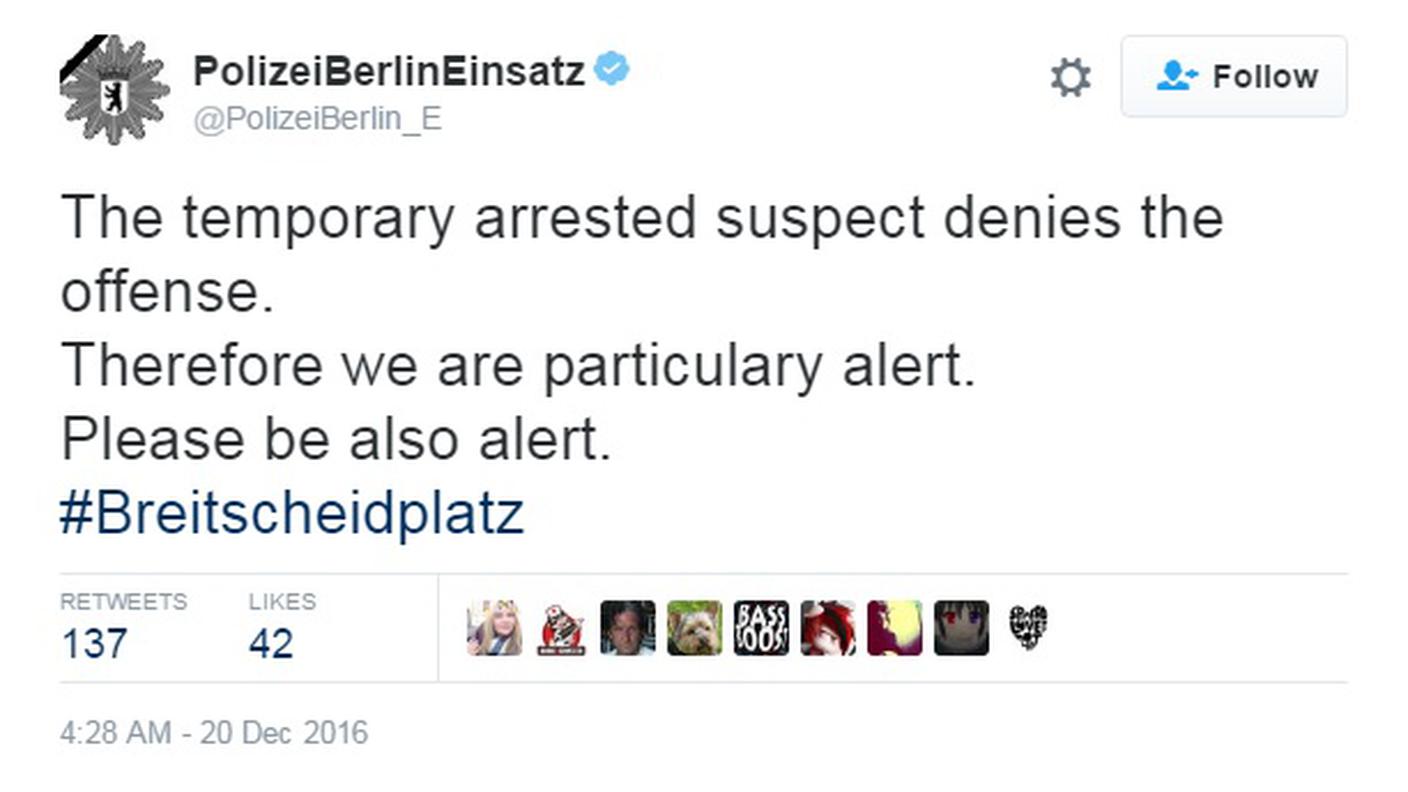This screenshot has width=1408, height=792.
Task: Open the maroon and yellow avatar
Action: point(895,628)
